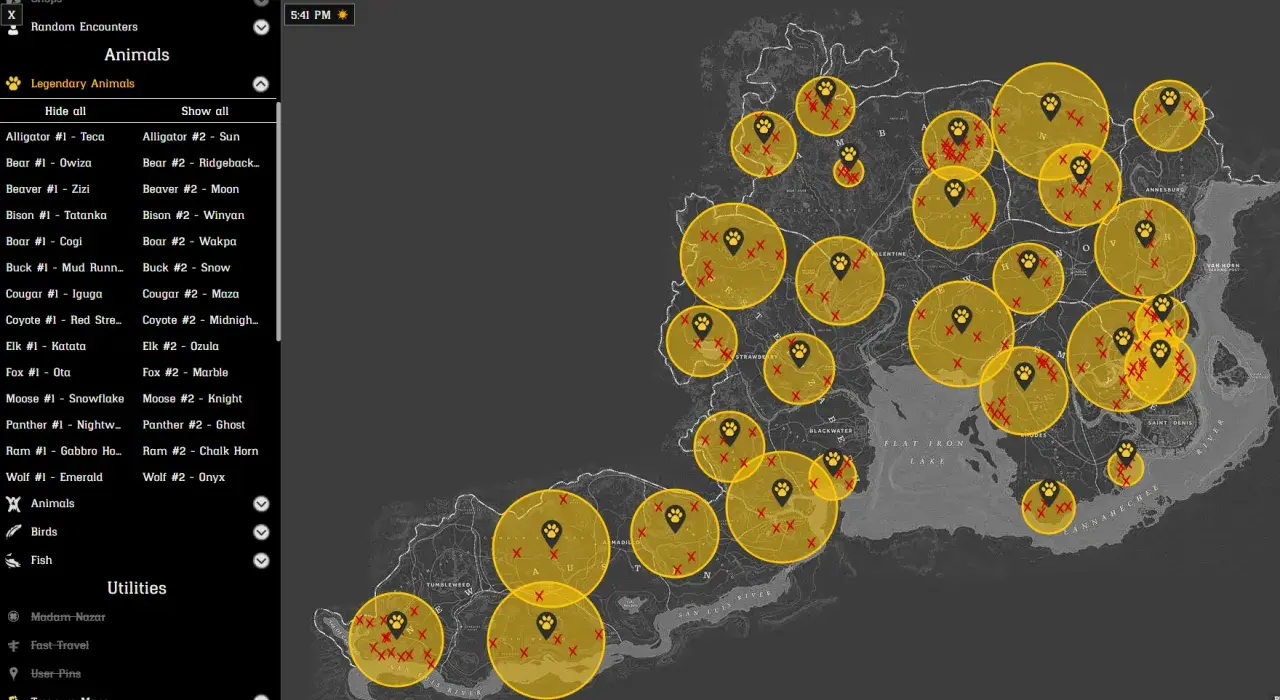Screen dimensions: 1280x700
Task: Expand the Fish category chevron
Action: click(261, 560)
